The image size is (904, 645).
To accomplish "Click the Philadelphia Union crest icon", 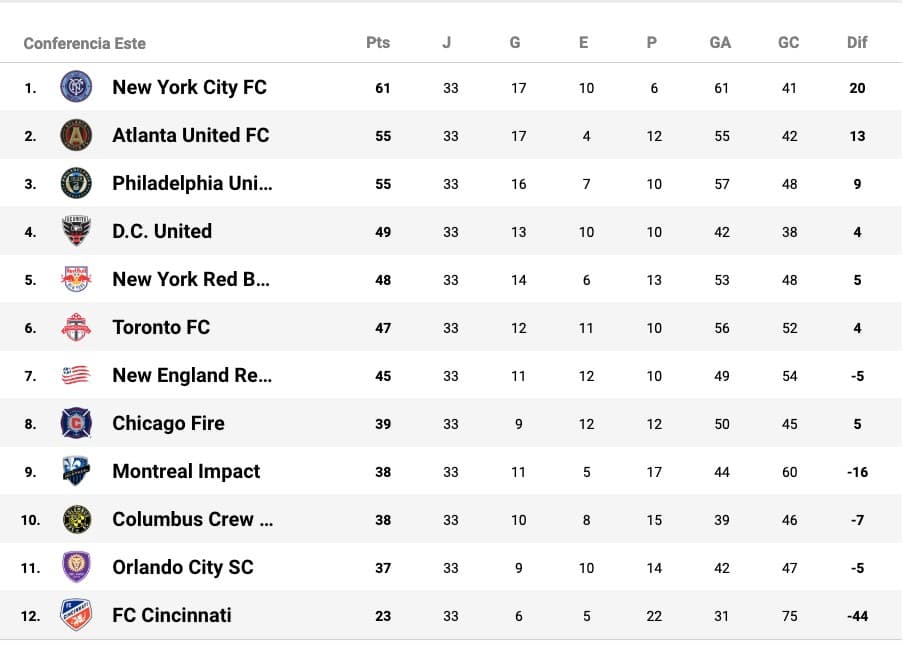I will [76, 183].
